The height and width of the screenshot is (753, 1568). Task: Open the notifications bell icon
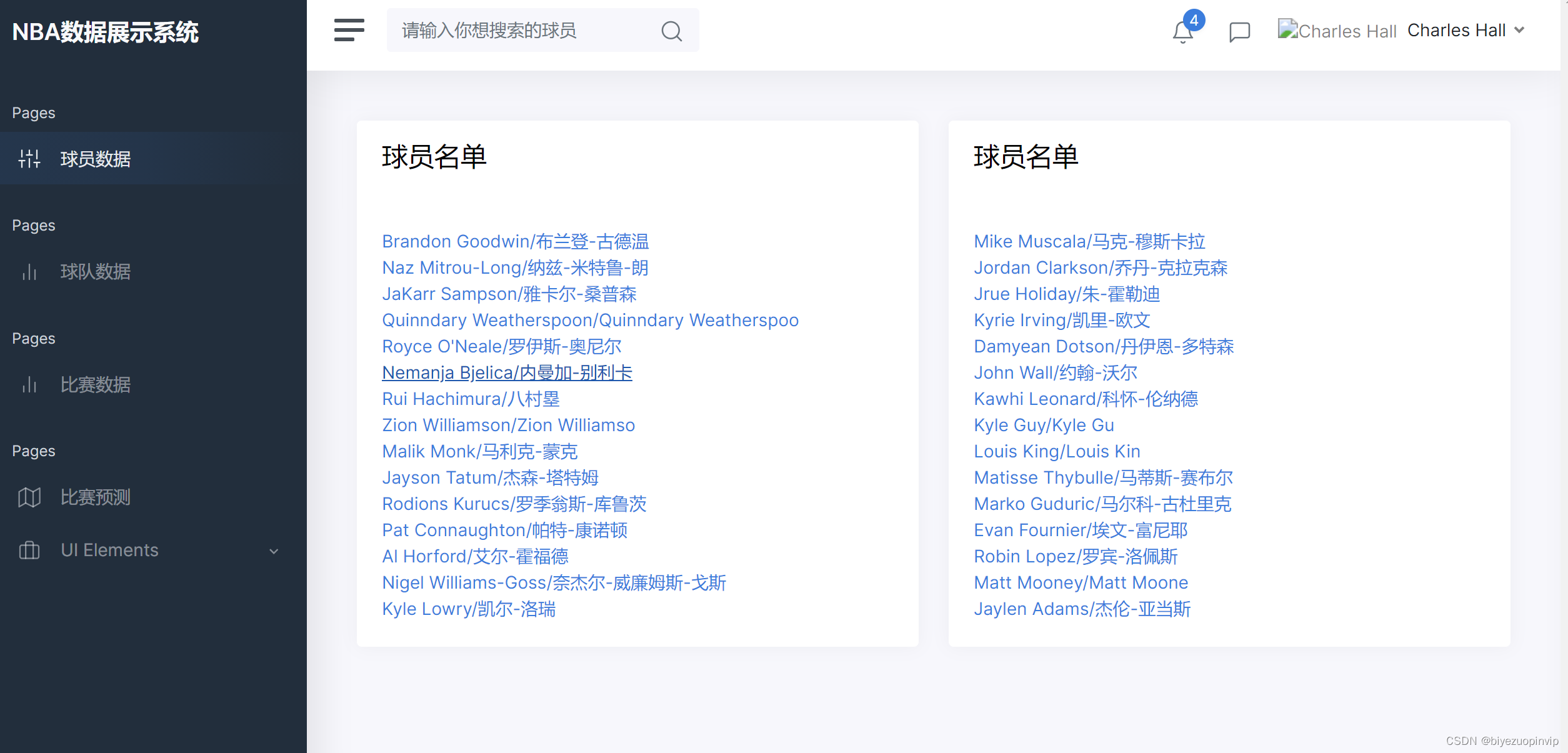coord(1182,31)
